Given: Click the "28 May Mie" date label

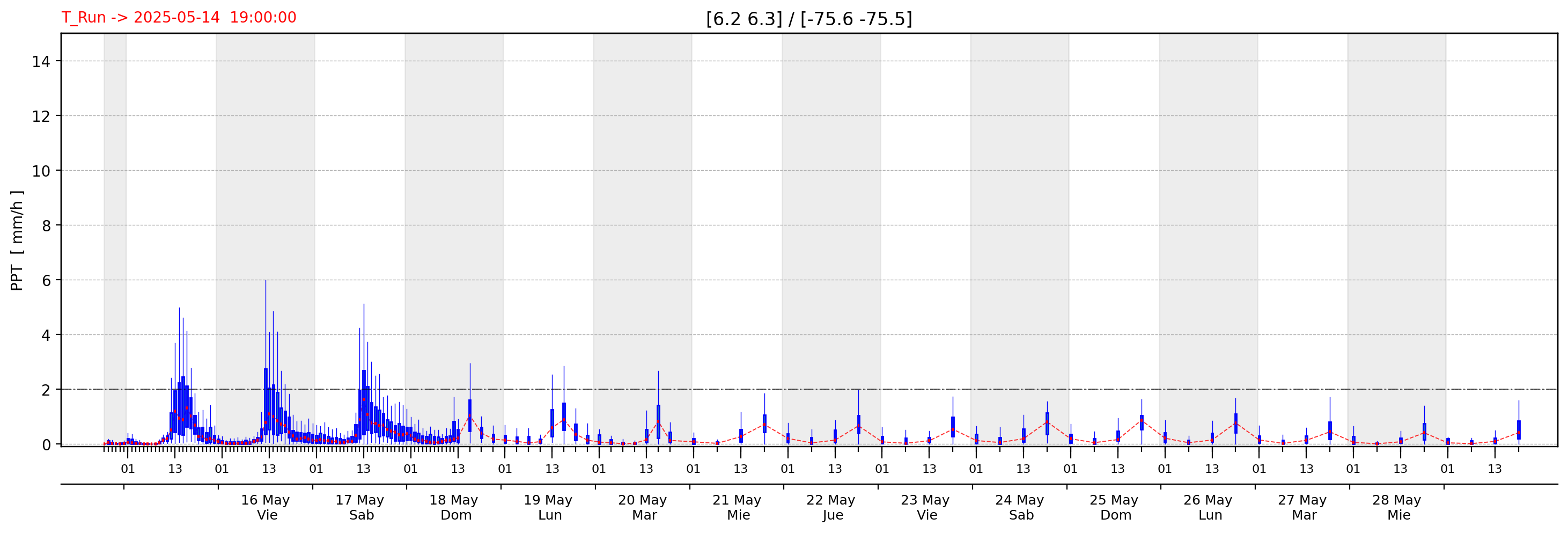Looking at the screenshot, I should 1397,507.
